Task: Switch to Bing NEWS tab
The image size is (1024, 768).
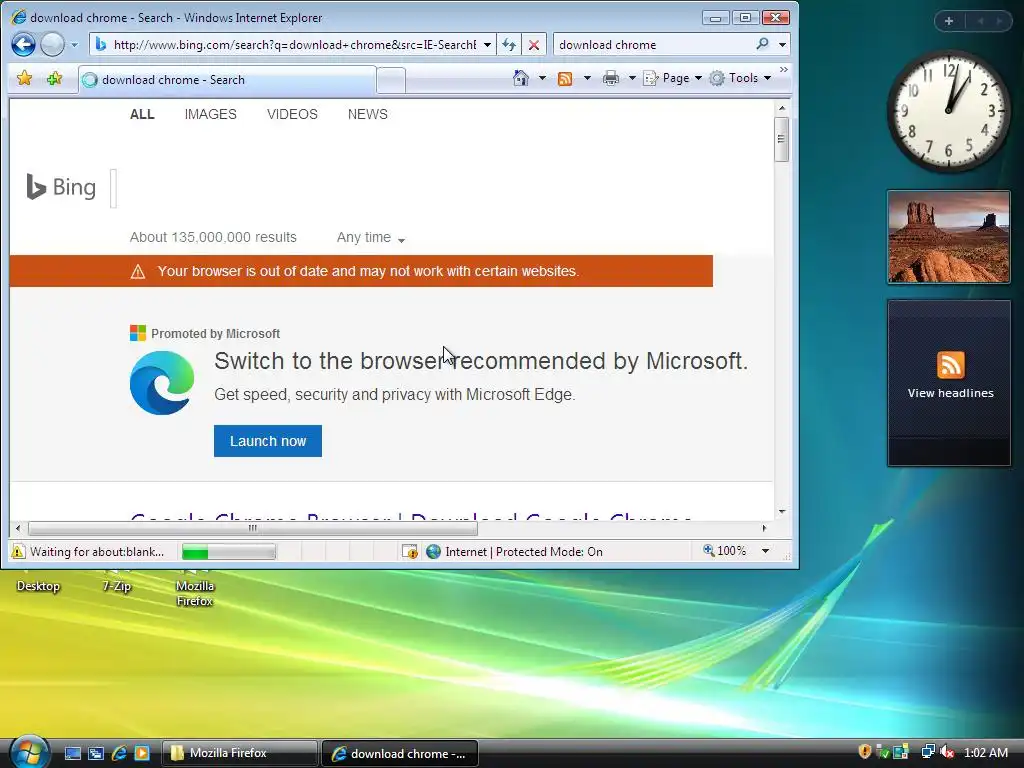Action: (x=368, y=114)
